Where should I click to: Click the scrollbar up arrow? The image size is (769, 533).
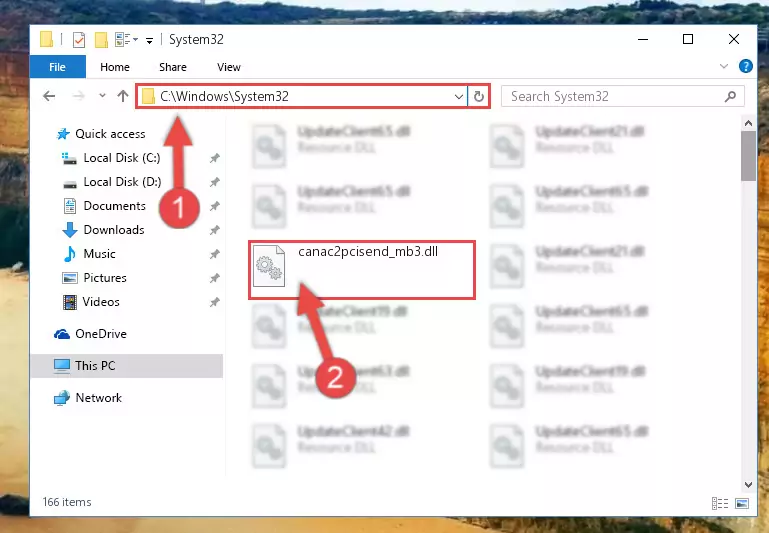pos(748,124)
